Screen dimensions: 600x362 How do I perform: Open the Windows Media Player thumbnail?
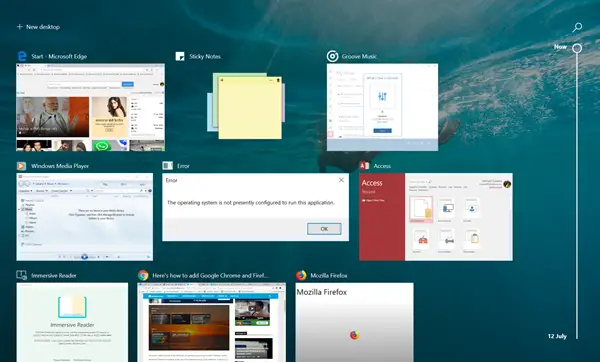coord(85,217)
